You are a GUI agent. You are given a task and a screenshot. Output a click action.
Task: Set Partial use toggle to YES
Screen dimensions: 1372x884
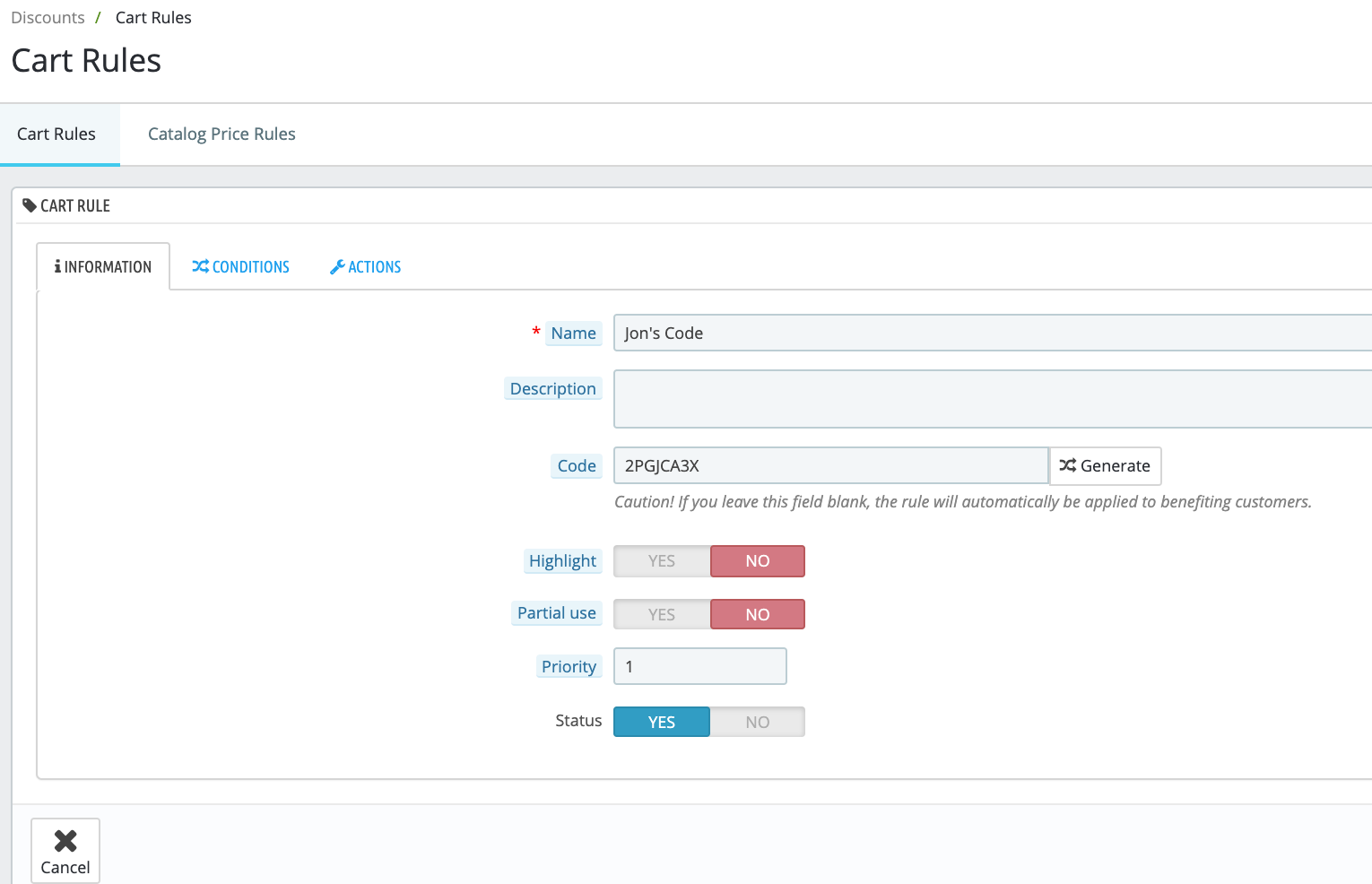(662, 614)
